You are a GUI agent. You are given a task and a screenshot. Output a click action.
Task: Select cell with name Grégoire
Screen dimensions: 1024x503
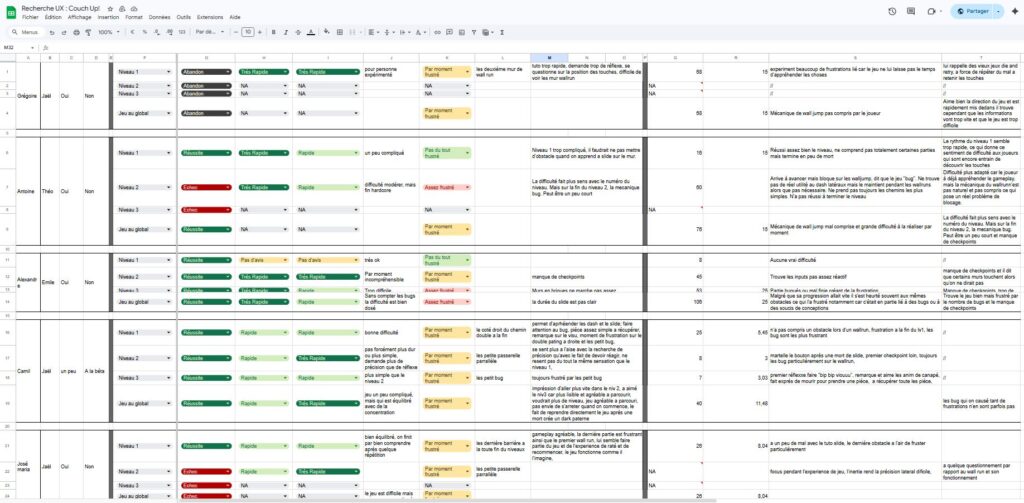point(27,96)
